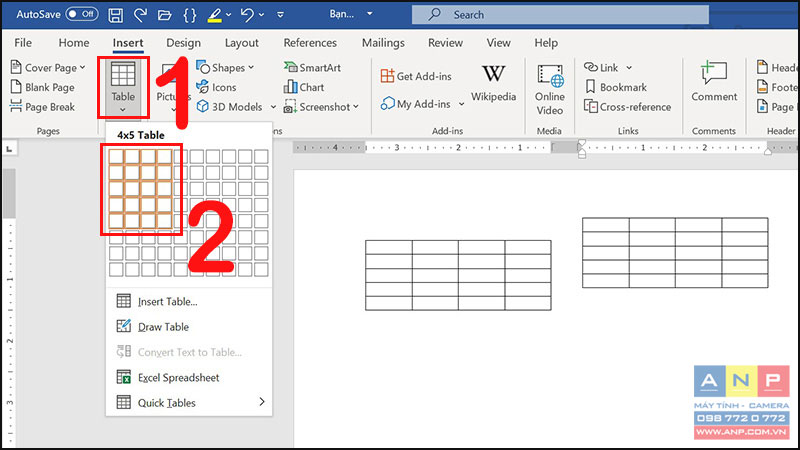Open the File tab
This screenshot has width=800, height=450.
(23, 43)
